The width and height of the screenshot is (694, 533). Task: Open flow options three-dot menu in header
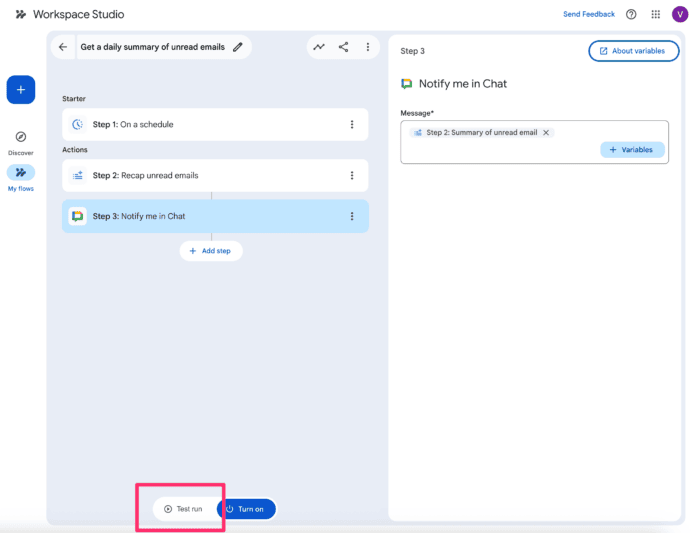(368, 47)
